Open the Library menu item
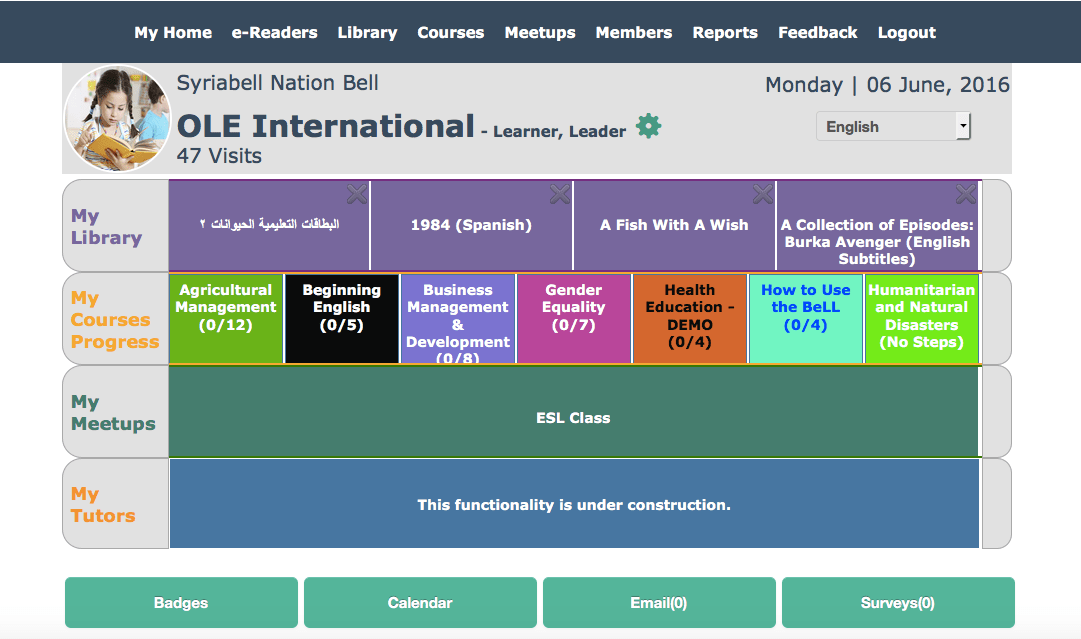Screen dimensions: 1081x639 pyautogui.click(x=367, y=32)
